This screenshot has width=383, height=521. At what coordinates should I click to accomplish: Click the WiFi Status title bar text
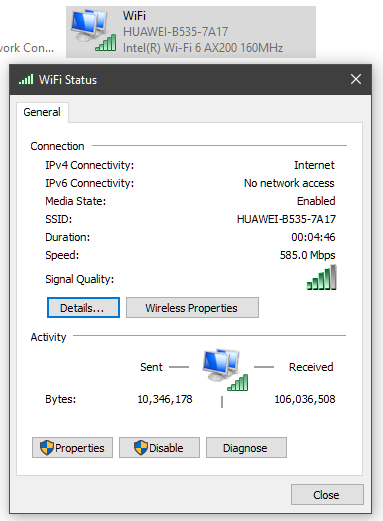point(68,80)
